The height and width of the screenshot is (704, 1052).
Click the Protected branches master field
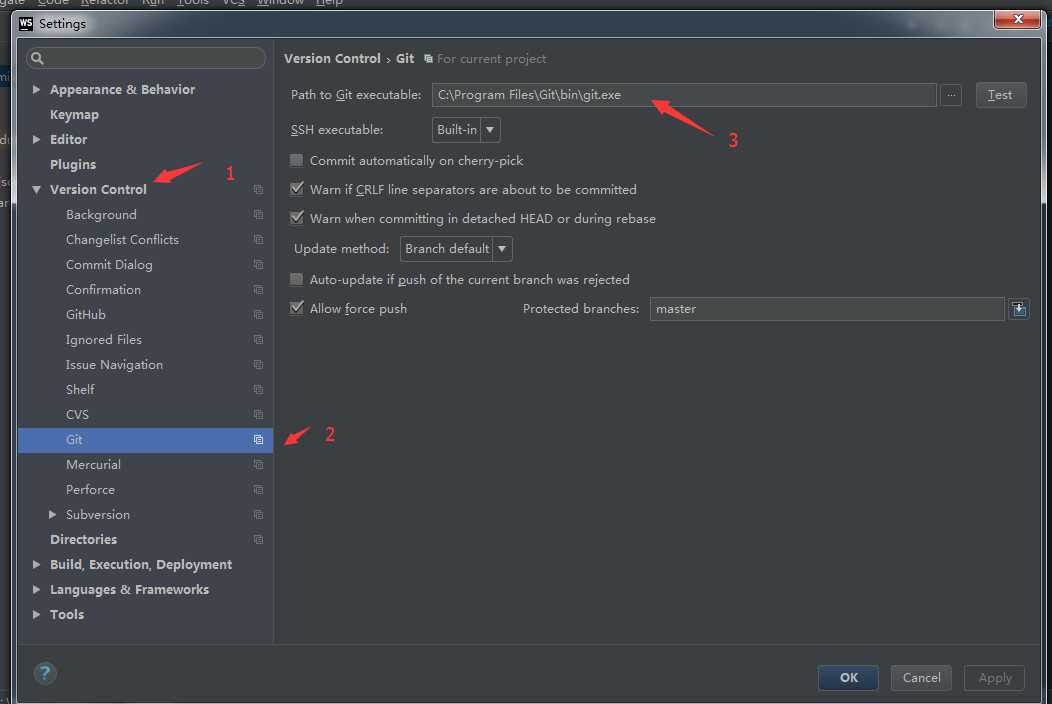(827, 309)
